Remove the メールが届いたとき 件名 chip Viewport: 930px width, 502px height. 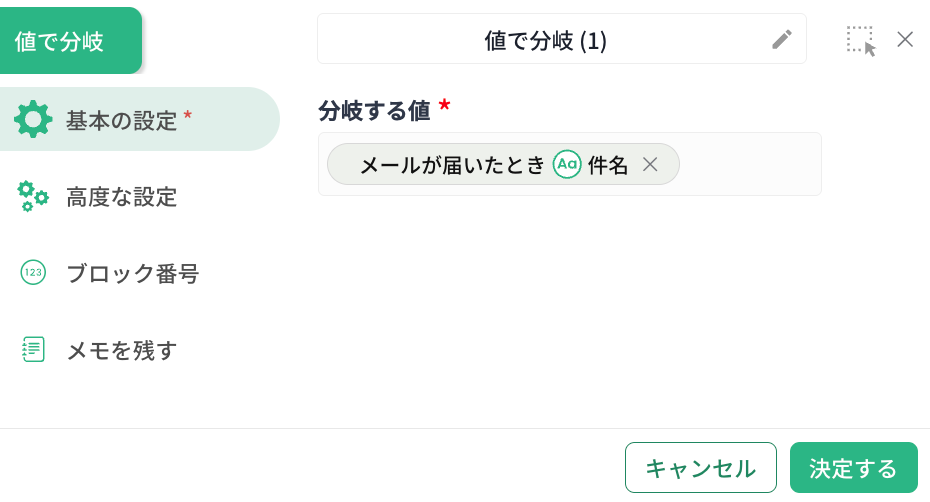650,164
